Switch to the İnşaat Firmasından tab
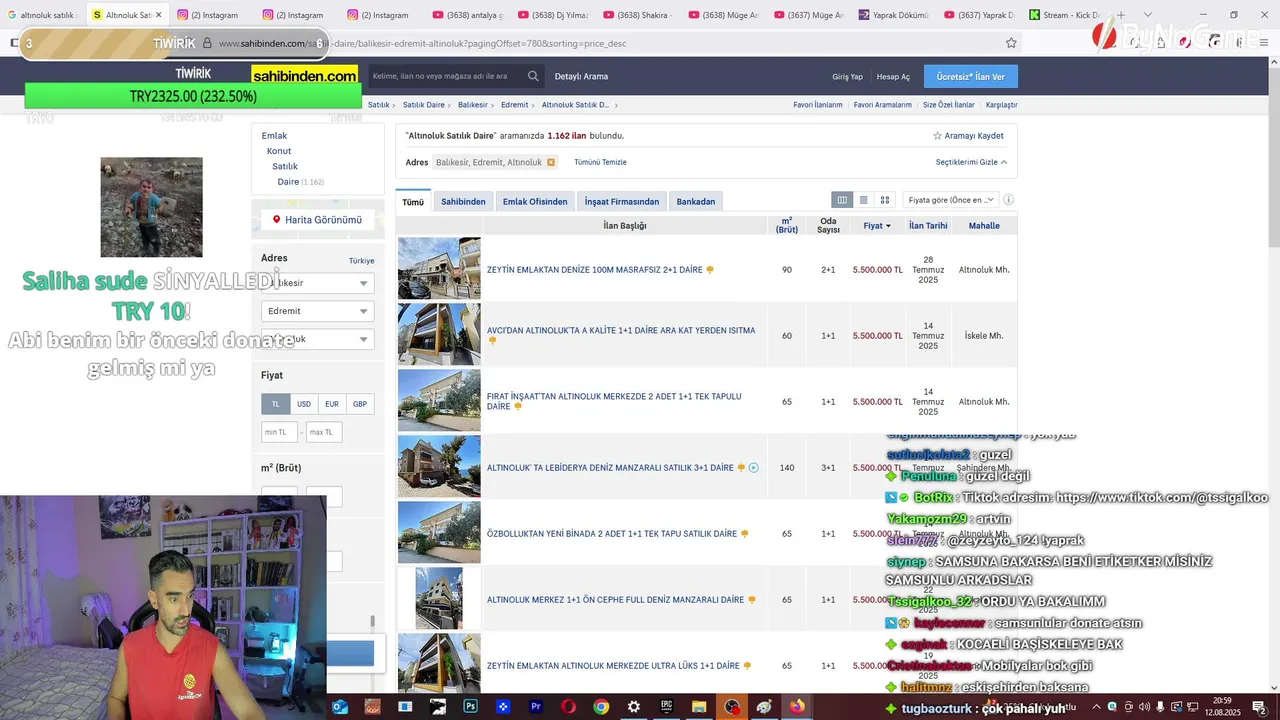Image resolution: width=1280 pixels, height=720 pixels. pyautogui.click(x=622, y=202)
